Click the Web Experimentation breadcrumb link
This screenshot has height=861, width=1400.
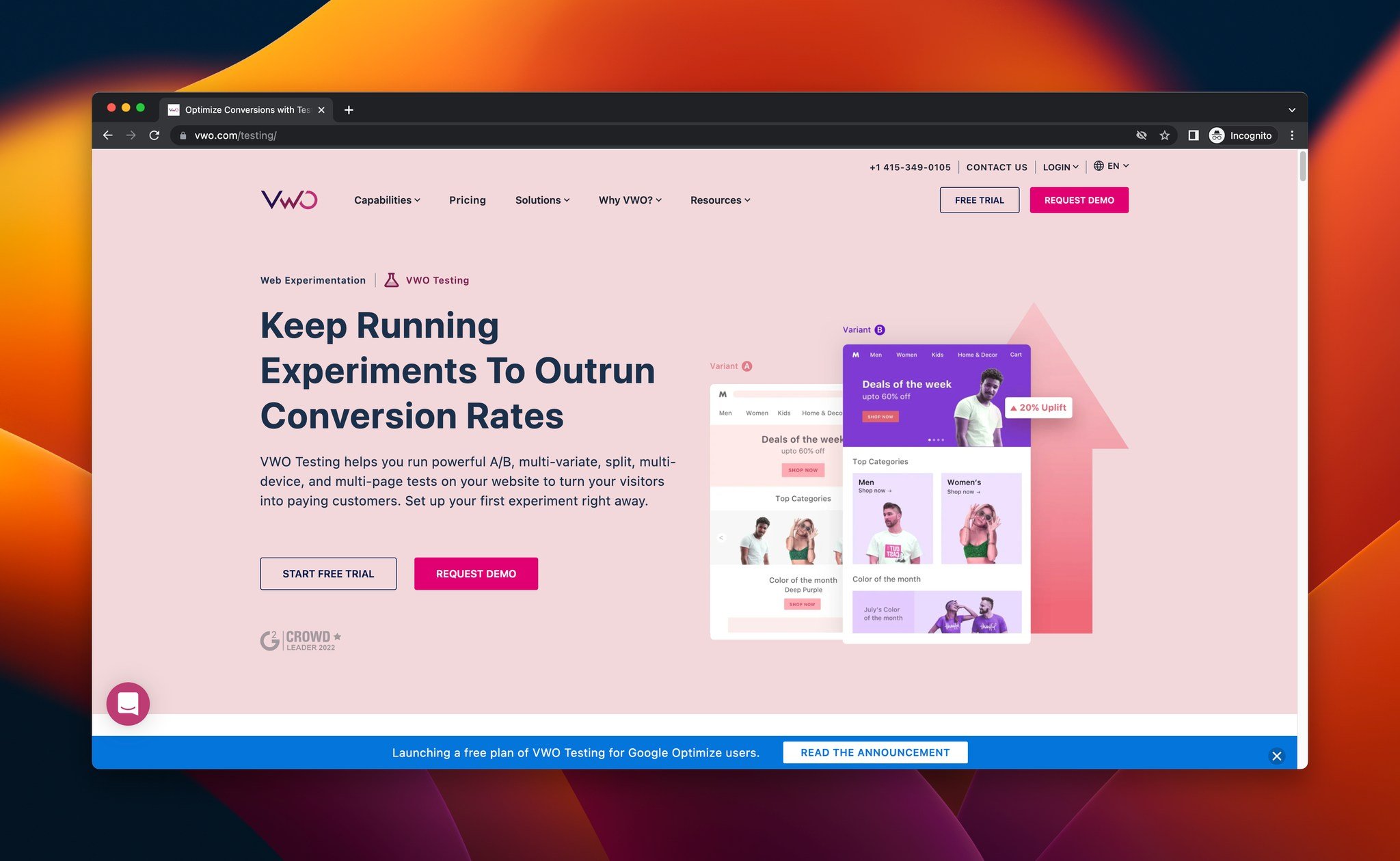click(312, 280)
